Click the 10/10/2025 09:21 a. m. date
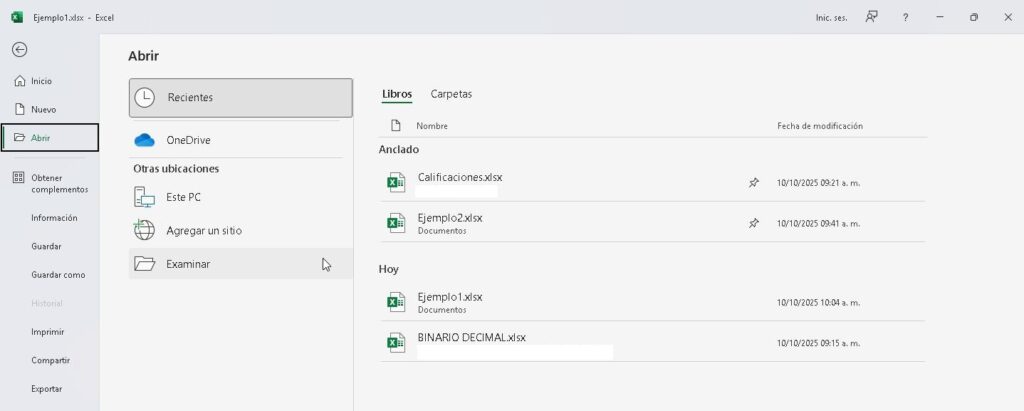This screenshot has height=411, width=1024. (818, 183)
